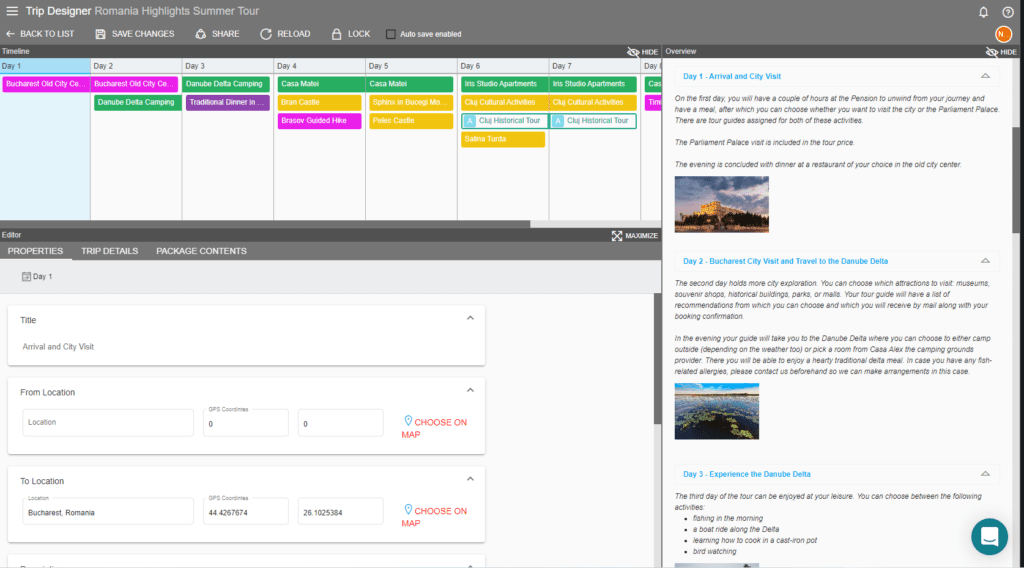Collapse Day 1 overview section
Image resolution: width=1024 pixels, height=568 pixels.
[x=985, y=76]
